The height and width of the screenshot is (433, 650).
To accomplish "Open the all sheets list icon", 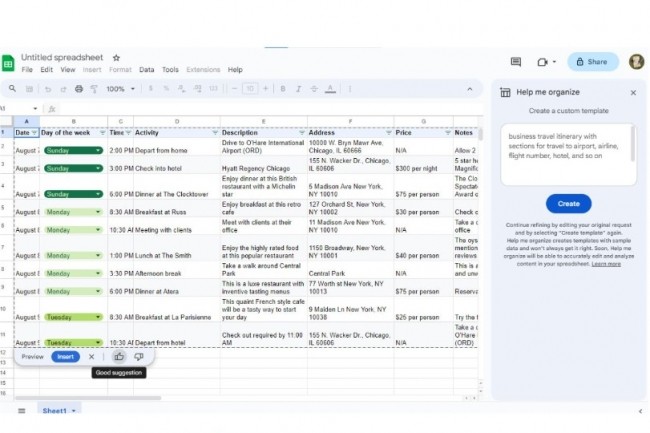I will pyautogui.click(x=21, y=411).
